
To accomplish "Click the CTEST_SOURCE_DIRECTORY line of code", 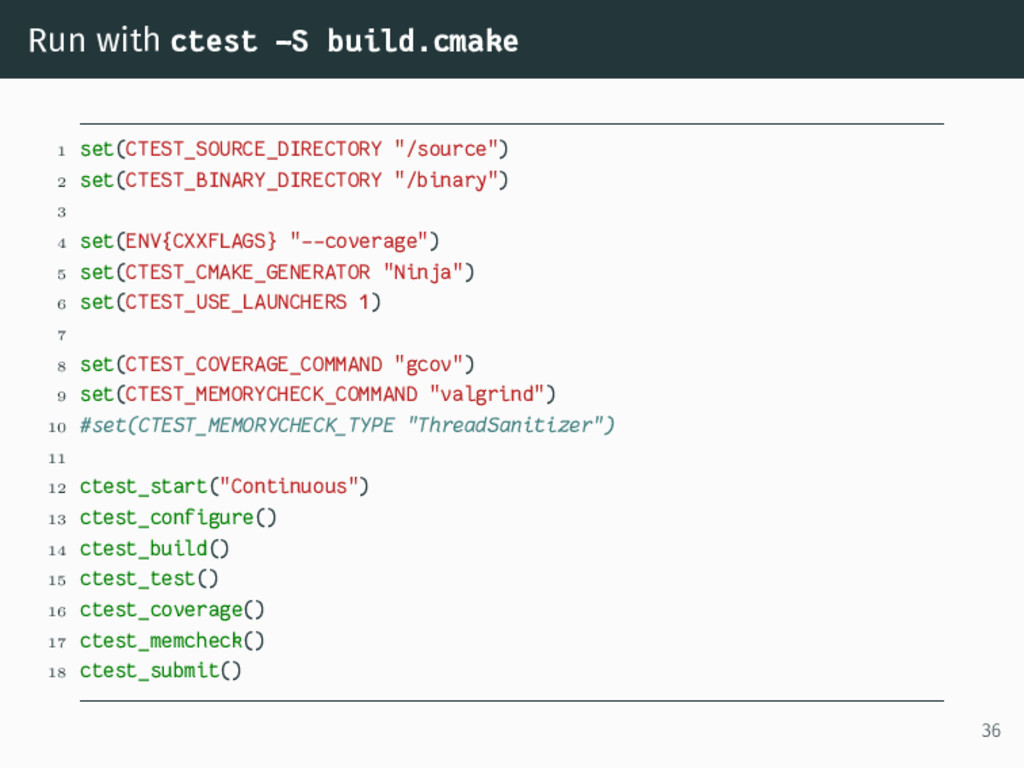I will pos(294,150).
